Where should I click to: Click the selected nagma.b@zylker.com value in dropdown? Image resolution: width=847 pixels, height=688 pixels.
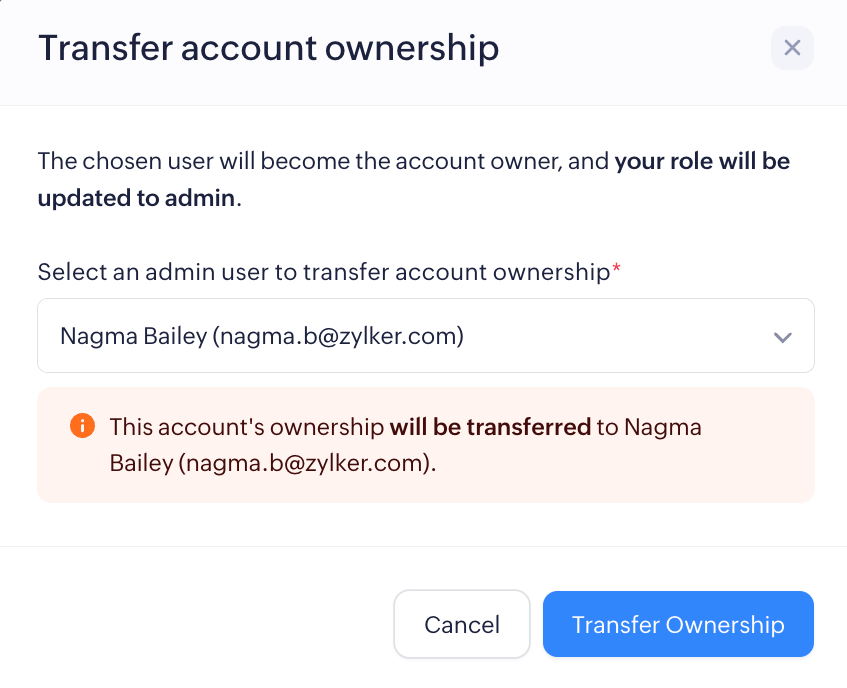click(338, 336)
